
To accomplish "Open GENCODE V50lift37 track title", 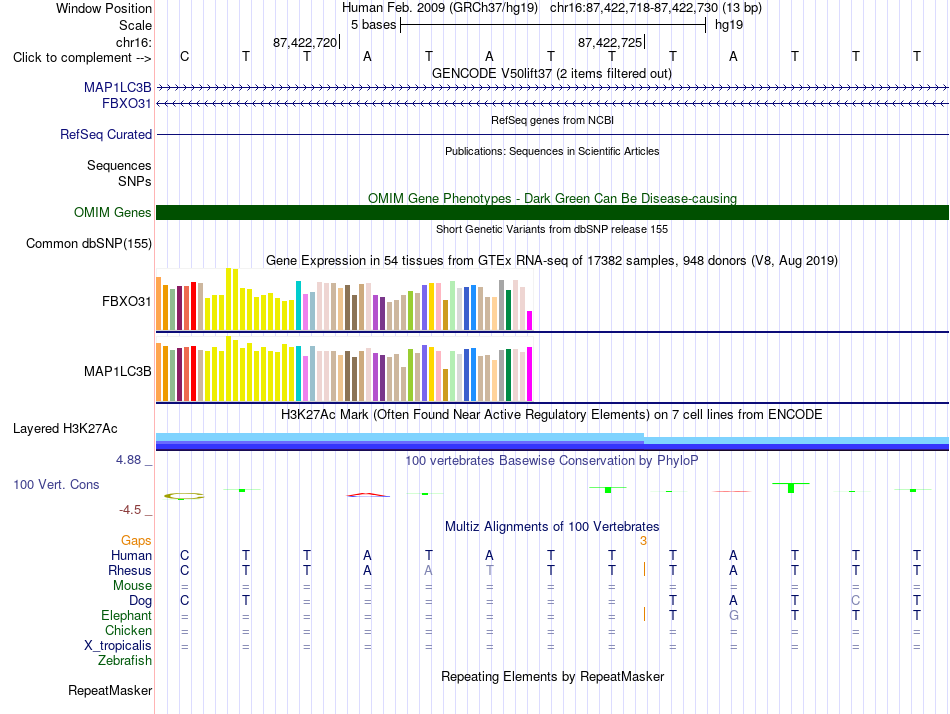I will tap(551, 73).
